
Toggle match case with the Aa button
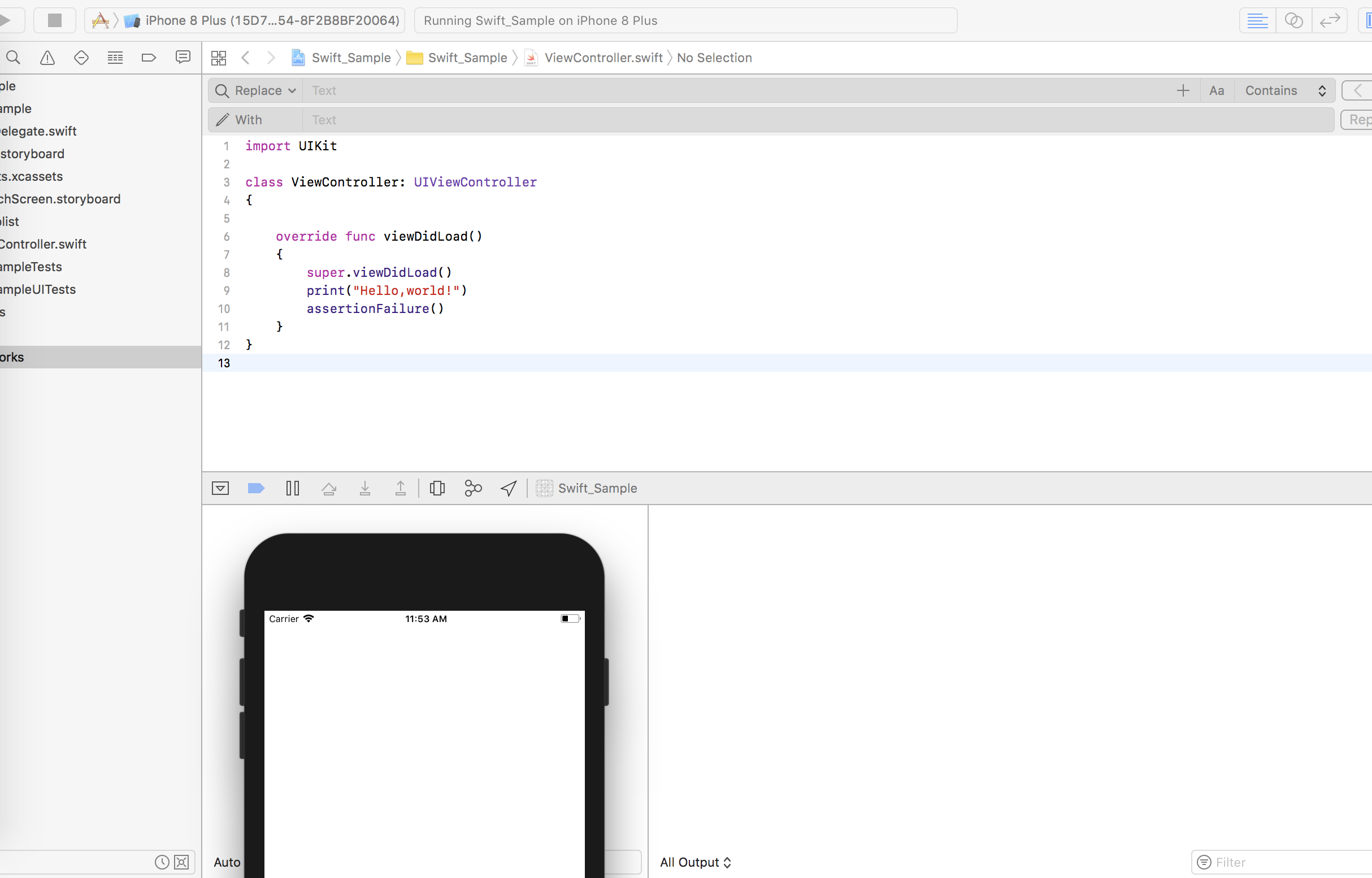(1217, 90)
